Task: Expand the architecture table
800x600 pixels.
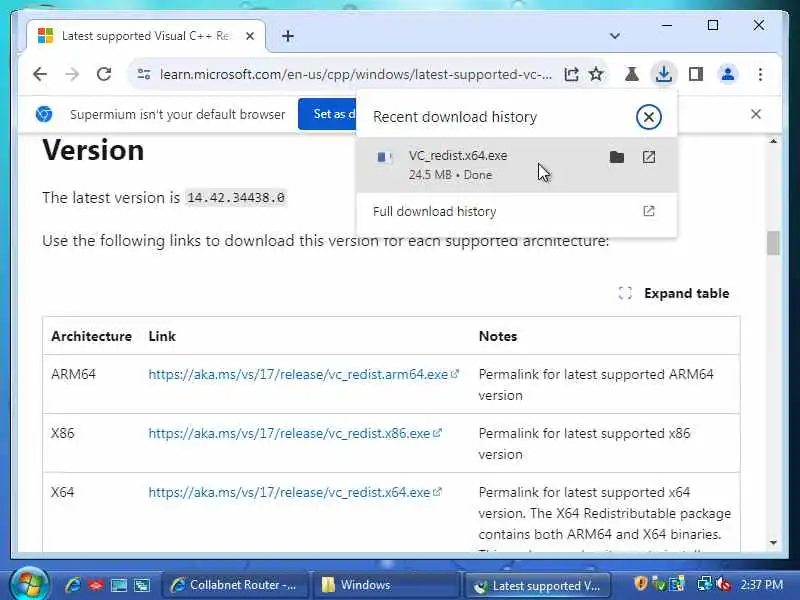Action: (x=674, y=293)
